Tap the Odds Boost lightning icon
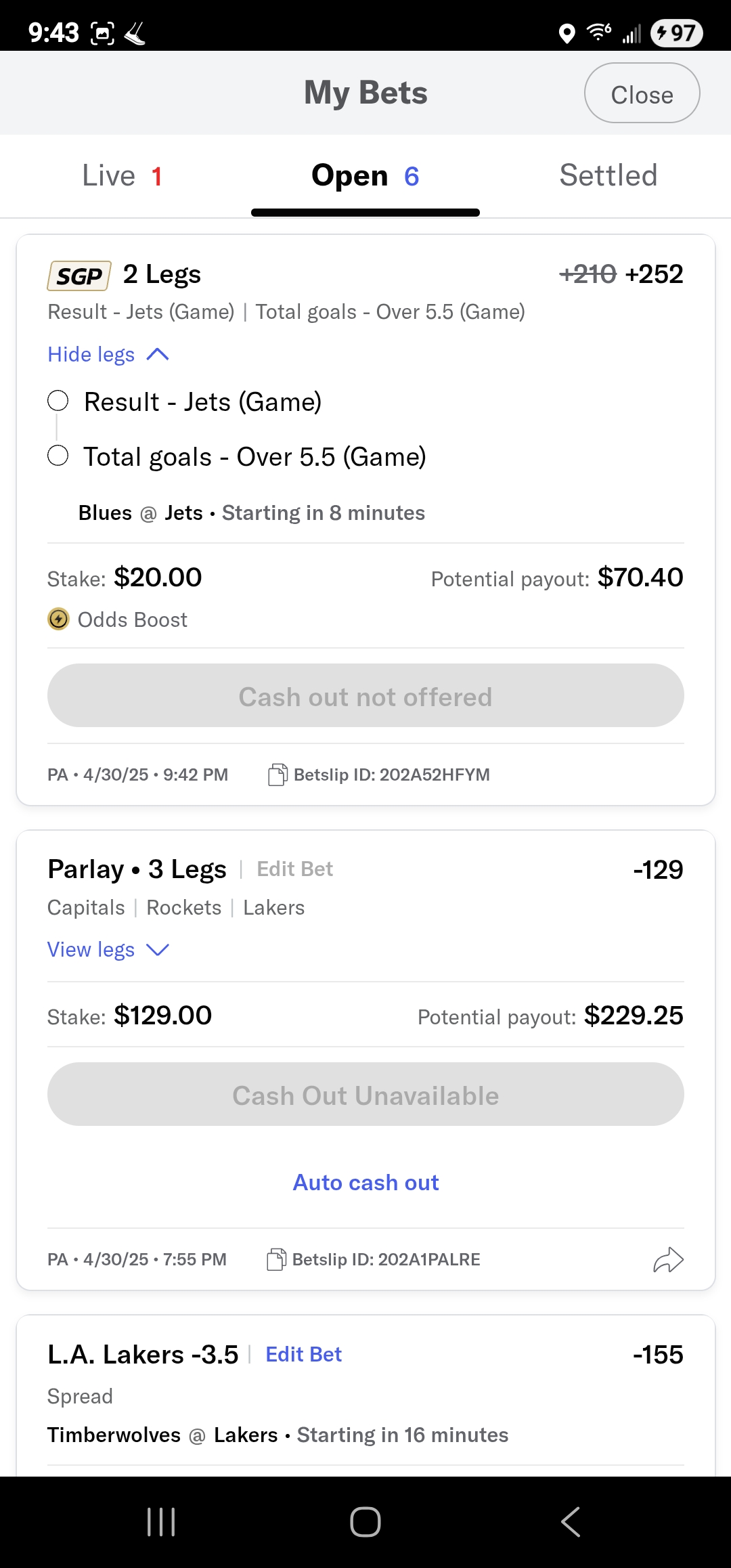This screenshot has height=1568, width=731. pyautogui.click(x=59, y=619)
